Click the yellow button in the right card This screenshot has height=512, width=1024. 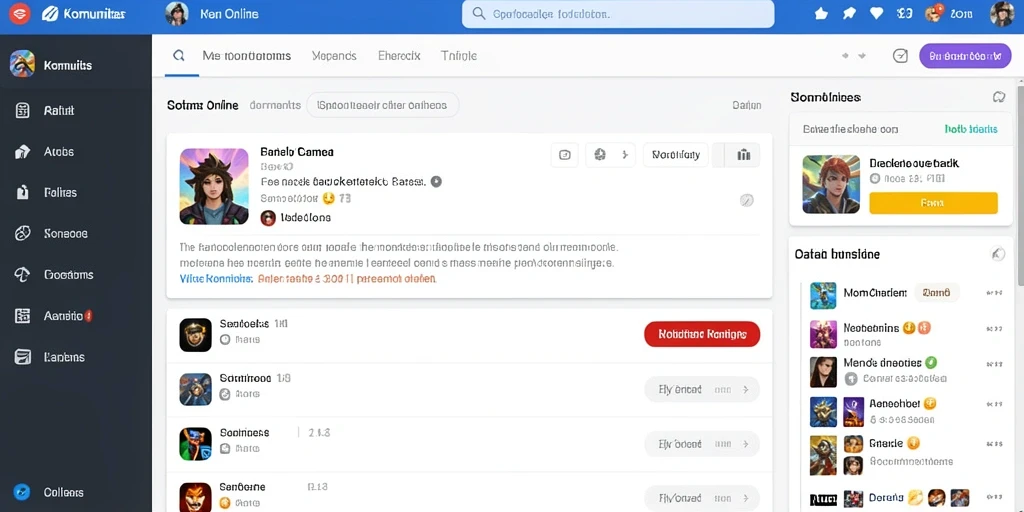click(x=933, y=203)
